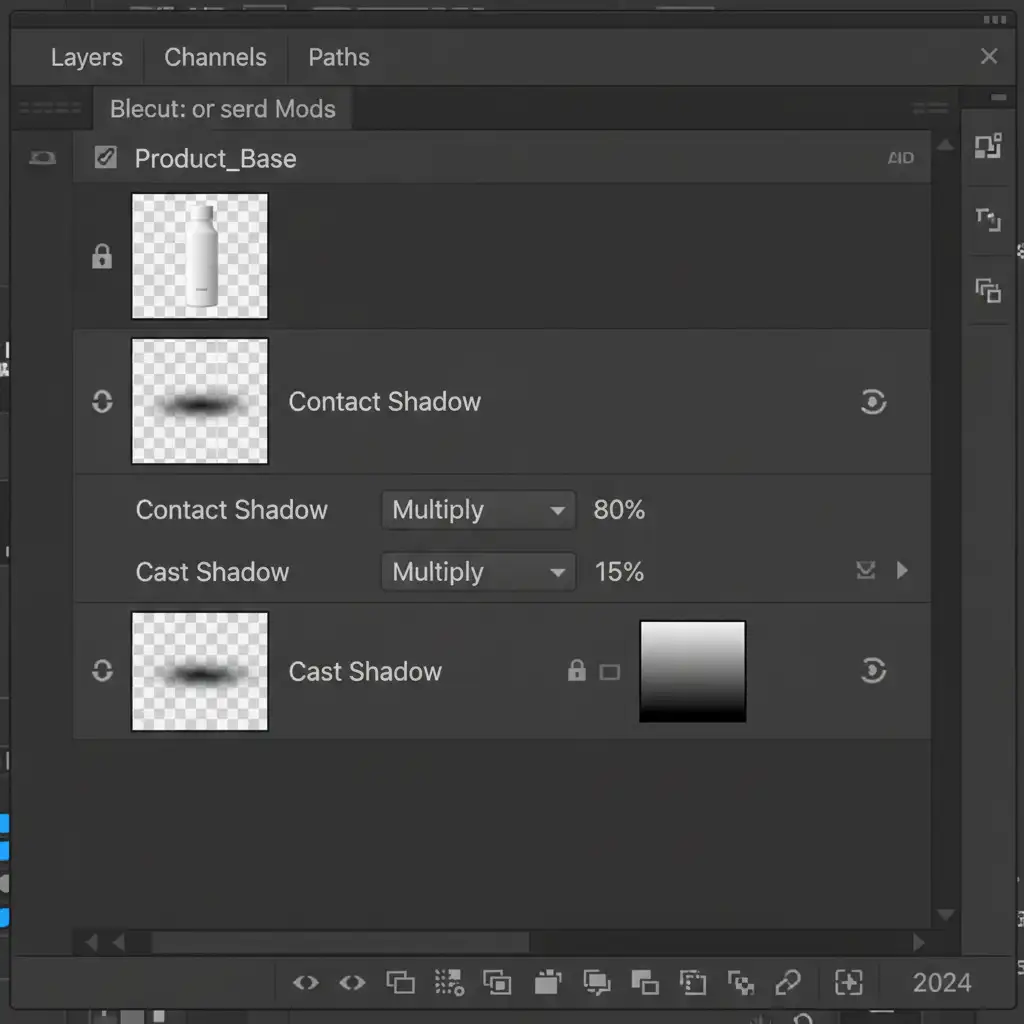
Task: Toggle visibility of Cast Shadow layer at right
Action: pos(873,671)
